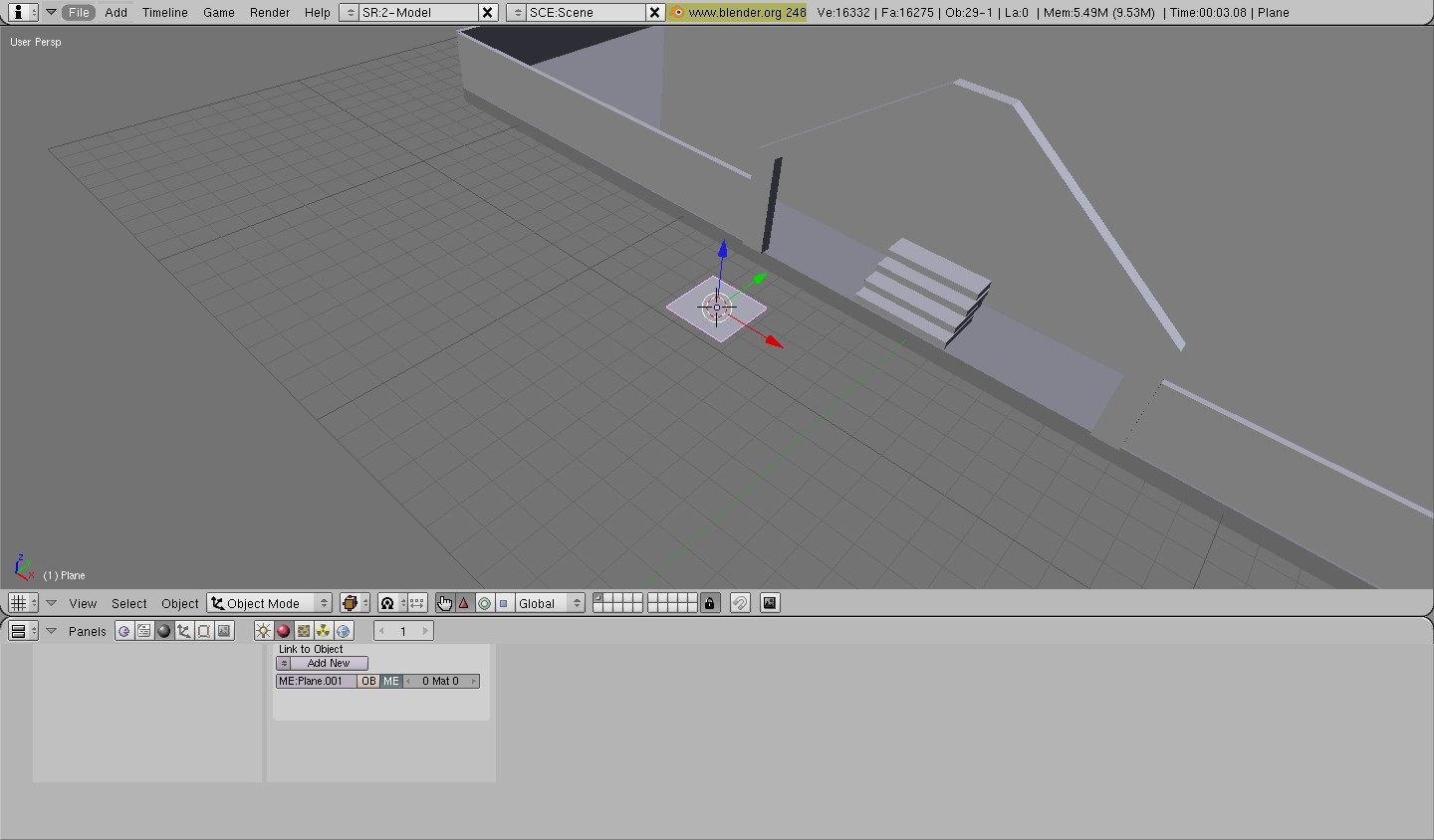Image resolution: width=1434 pixels, height=840 pixels.
Task: Delete the SR:2-Model screen with its X
Action: pyautogui.click(x=488, y=12)
